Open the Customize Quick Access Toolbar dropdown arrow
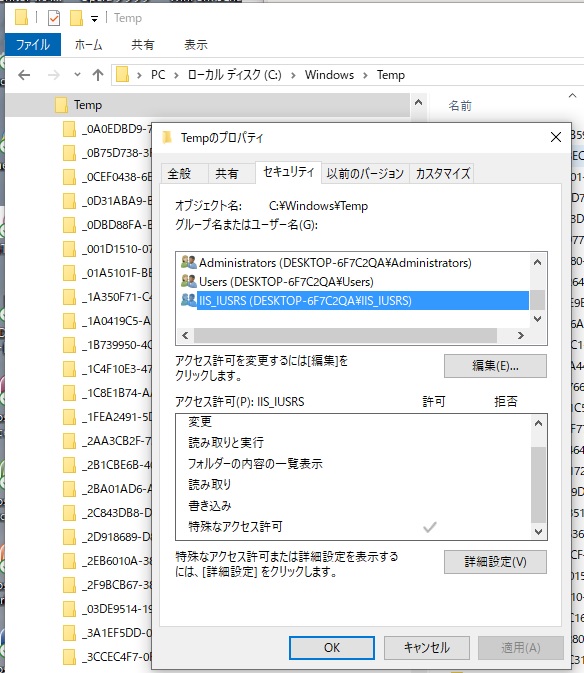Viewport: 584px width, 673px height. [x=94, y=19]
